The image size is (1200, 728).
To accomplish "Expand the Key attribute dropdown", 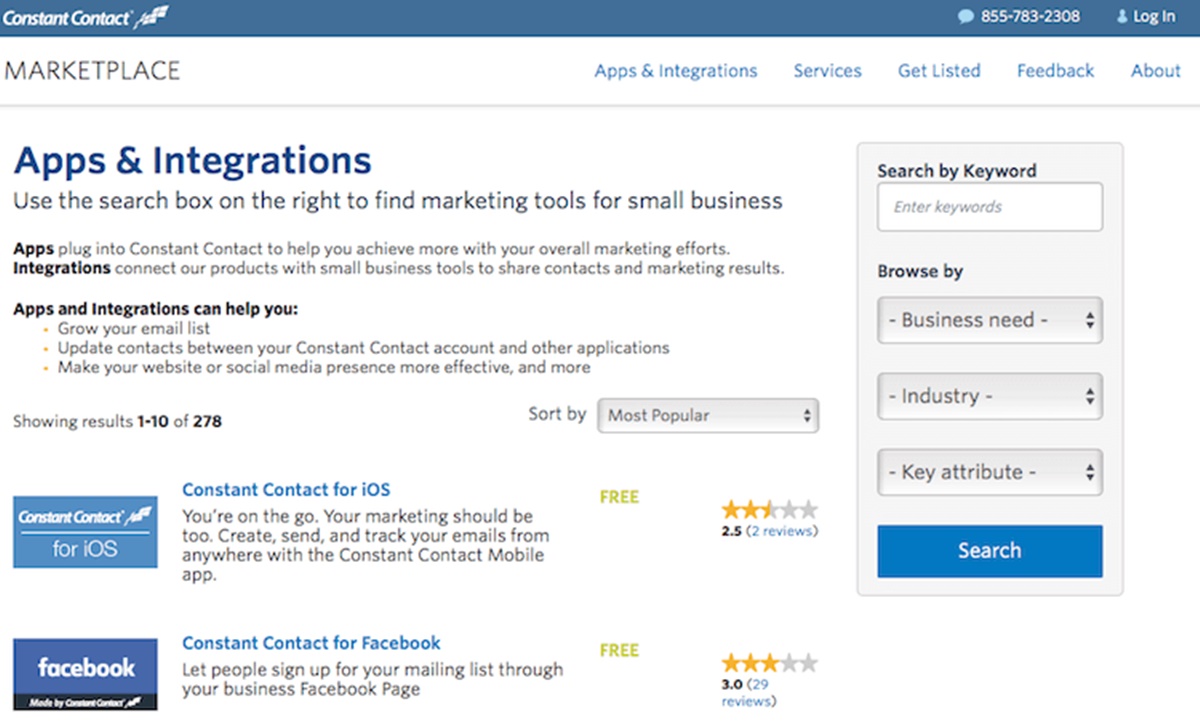I will [989, 473].
